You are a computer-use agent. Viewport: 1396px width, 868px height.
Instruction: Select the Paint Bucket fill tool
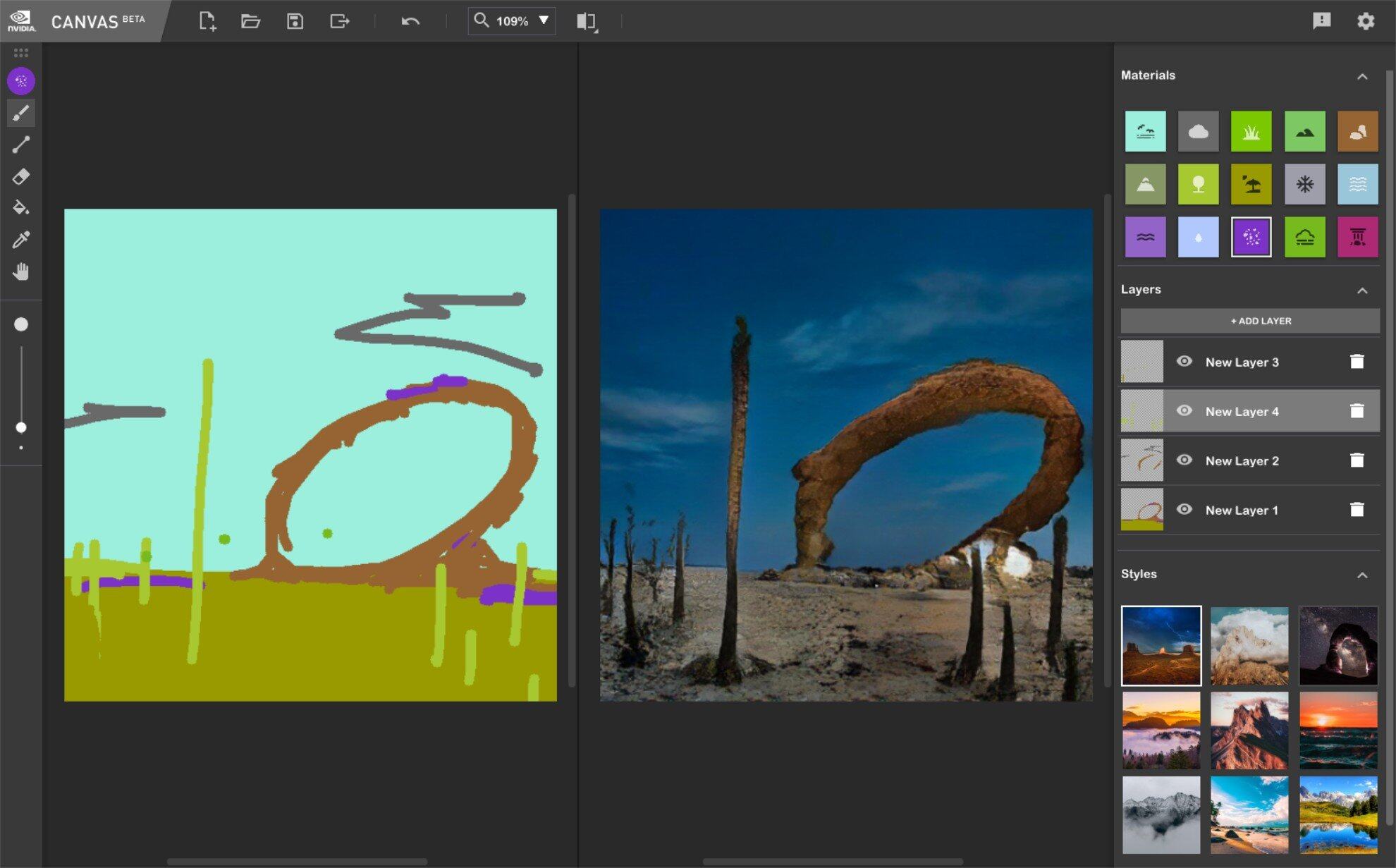pyautogui.click(x=21, y=208)
